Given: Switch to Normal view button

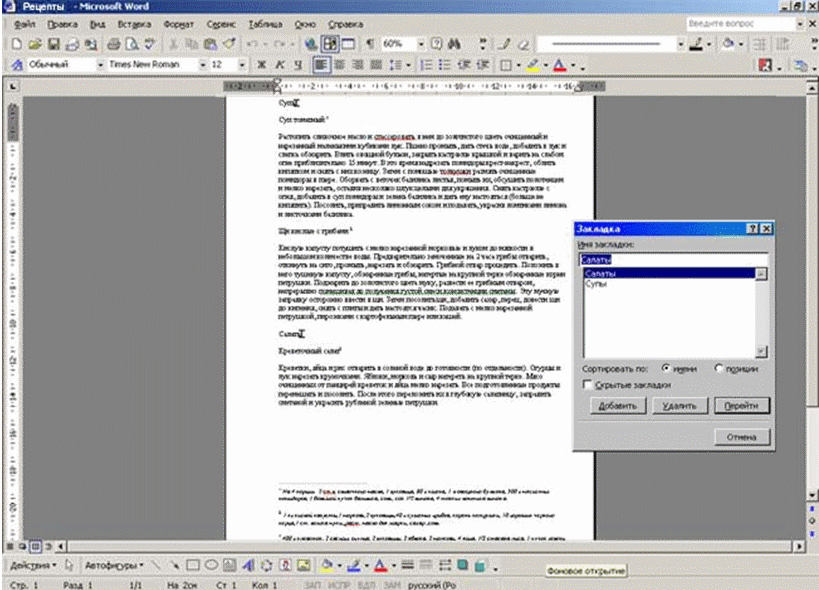Looking at the screenshot, I should tap(10, 547).
